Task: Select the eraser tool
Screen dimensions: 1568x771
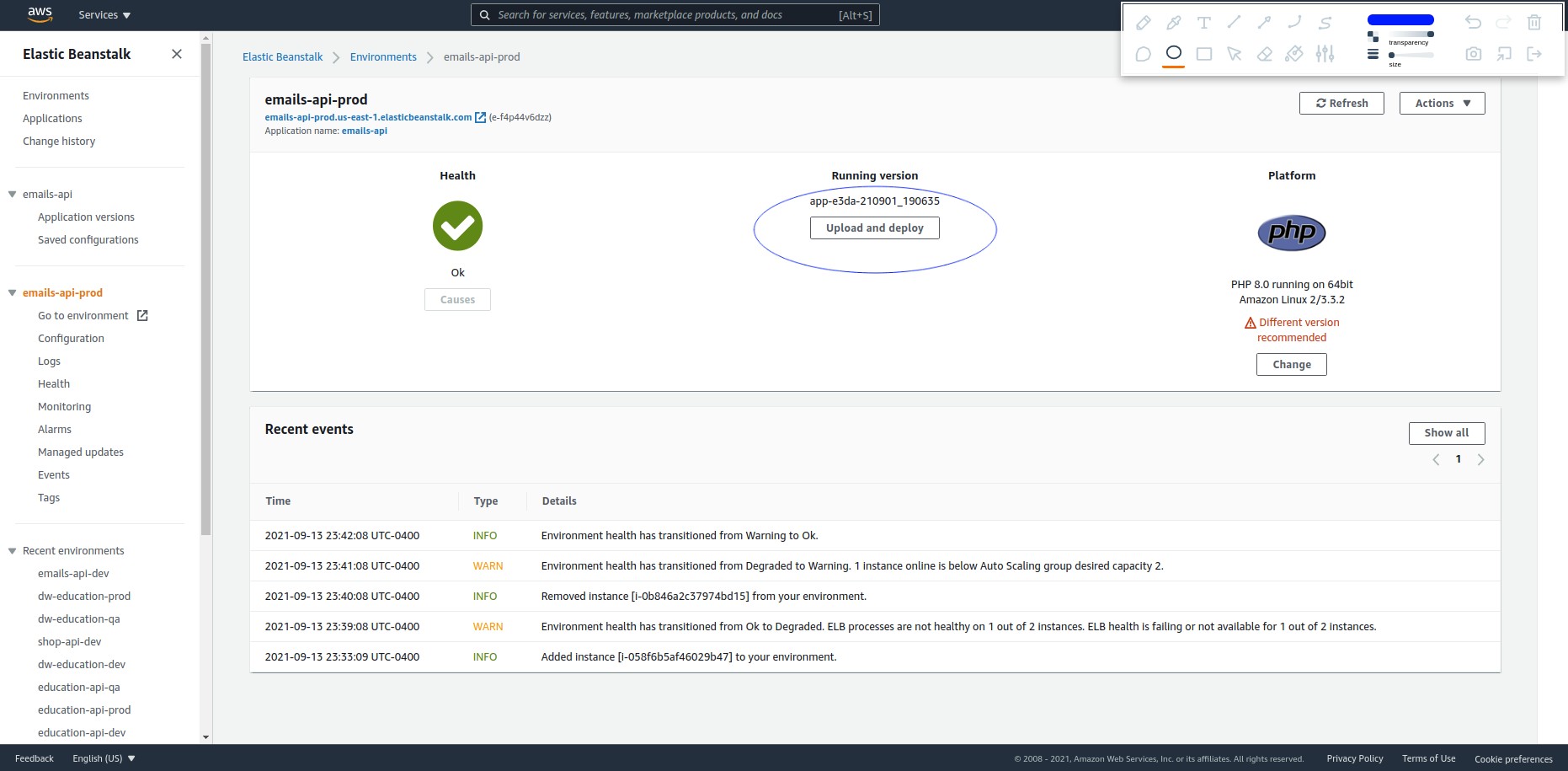Action: click(x=1265, y=54)
